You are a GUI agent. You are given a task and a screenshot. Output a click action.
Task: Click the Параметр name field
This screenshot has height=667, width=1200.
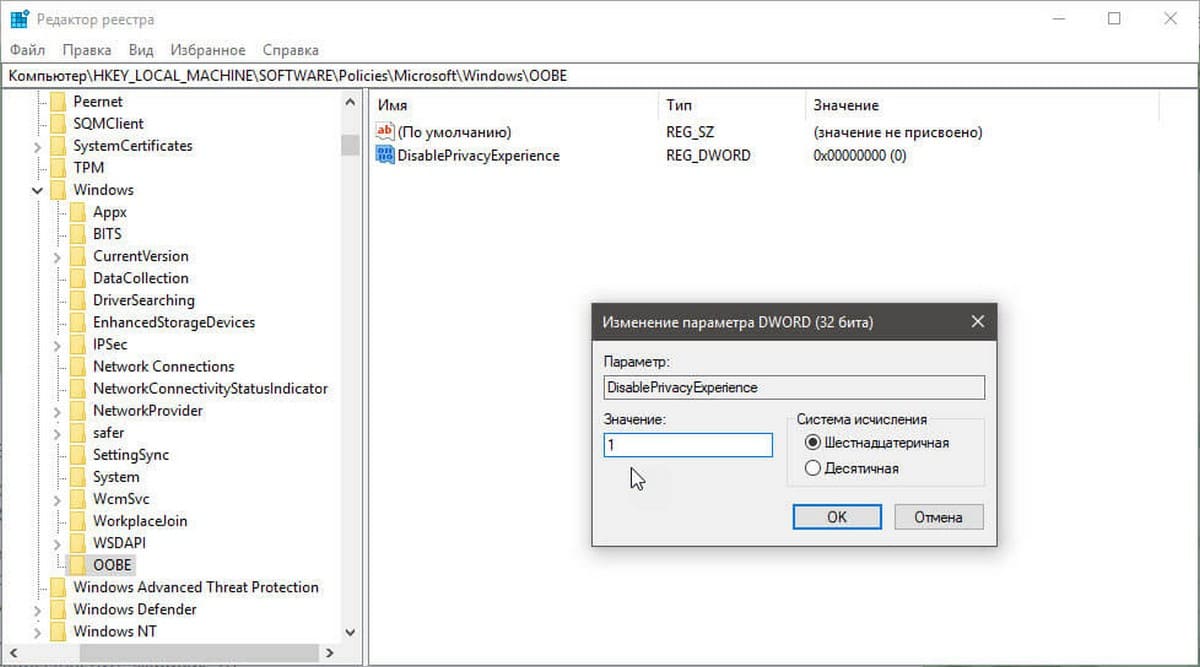click(x=794, y=387)
